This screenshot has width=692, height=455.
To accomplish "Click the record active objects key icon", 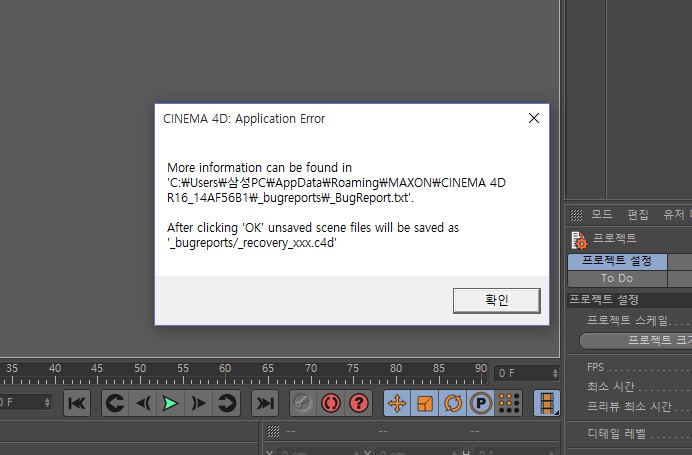I will click(303, 403).
